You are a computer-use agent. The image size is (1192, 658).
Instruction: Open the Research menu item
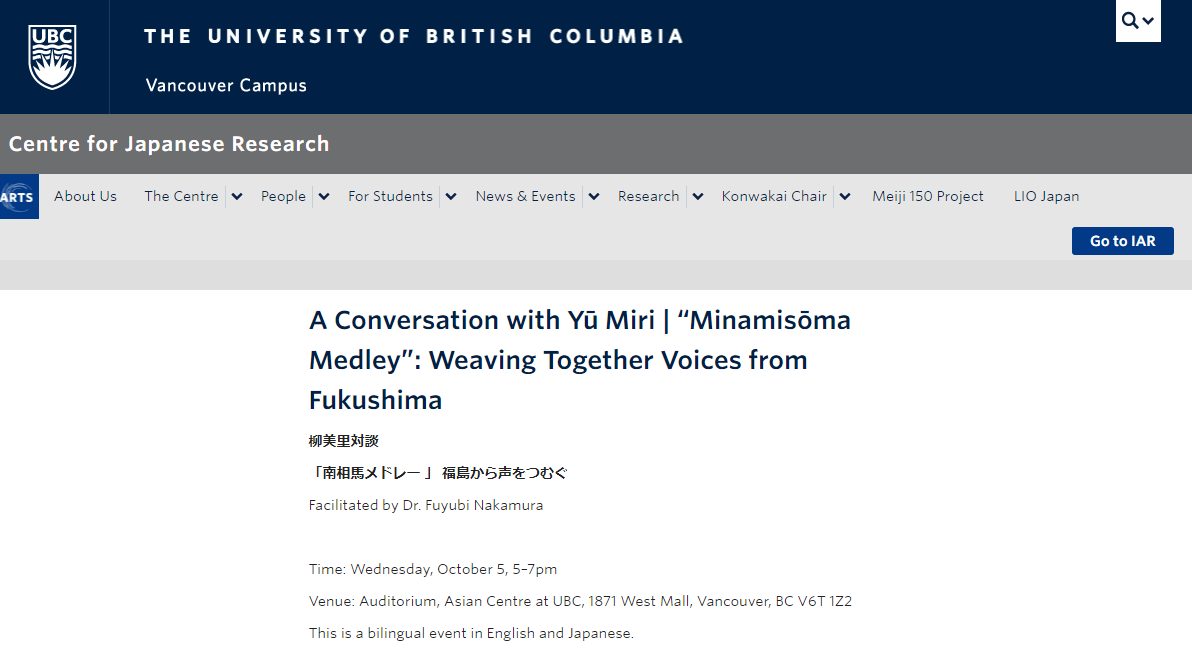click(648, 196)
